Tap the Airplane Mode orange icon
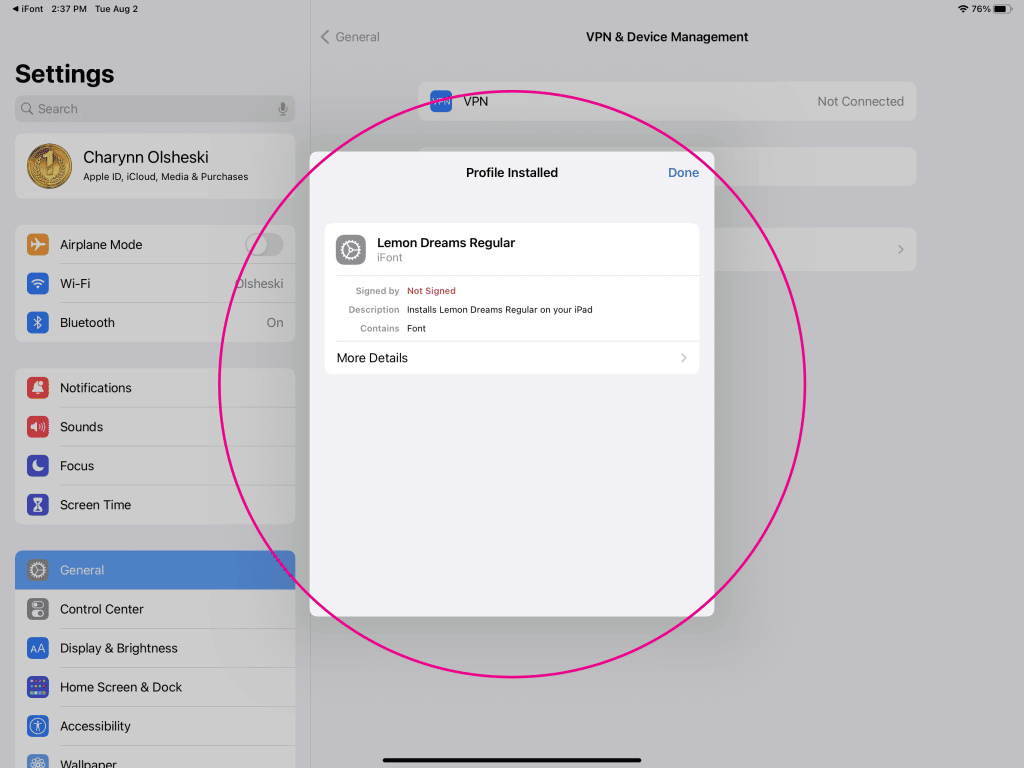Screen dimensions: 1024x768 38,244
